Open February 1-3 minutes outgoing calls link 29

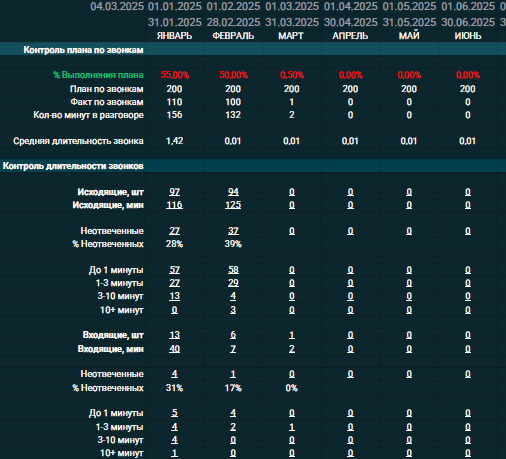point(233,283)
